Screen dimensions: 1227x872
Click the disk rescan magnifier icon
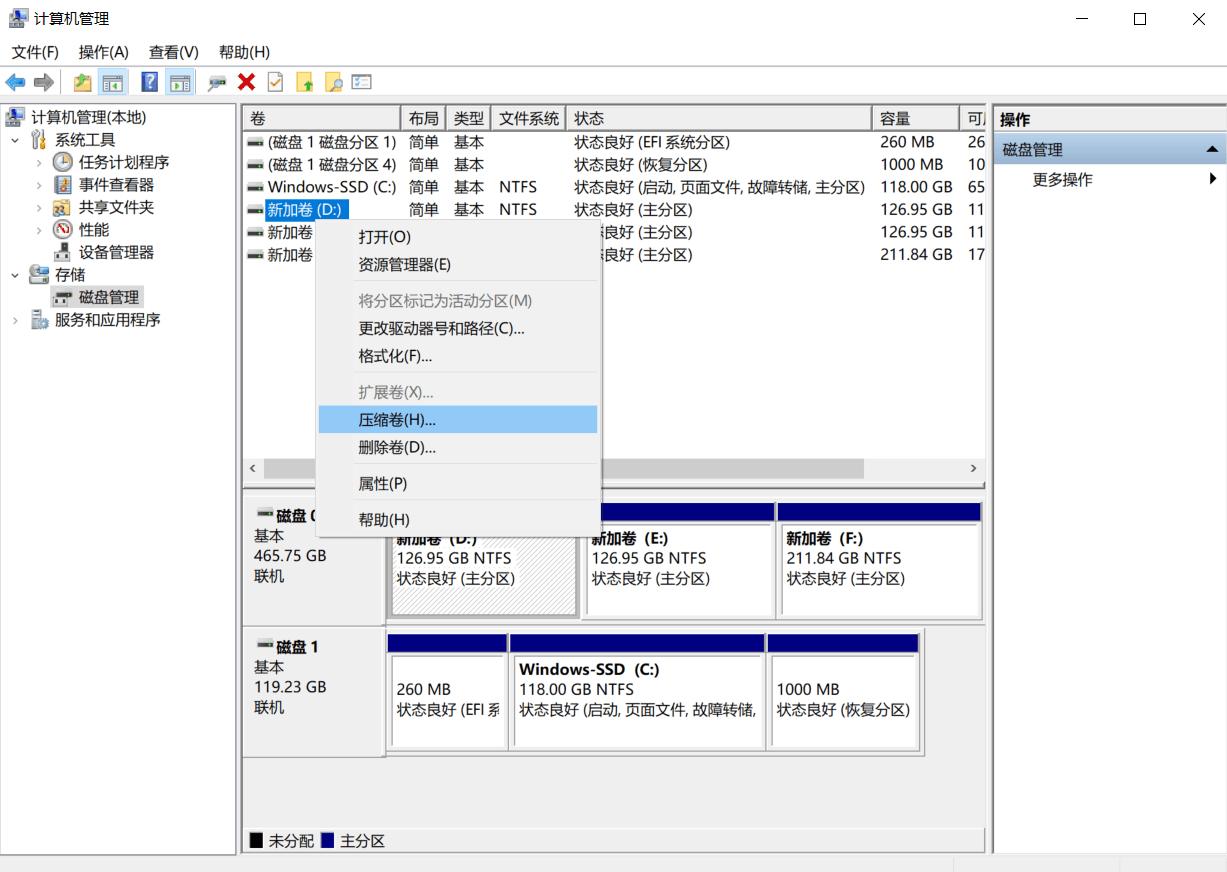tap(214, 82)
